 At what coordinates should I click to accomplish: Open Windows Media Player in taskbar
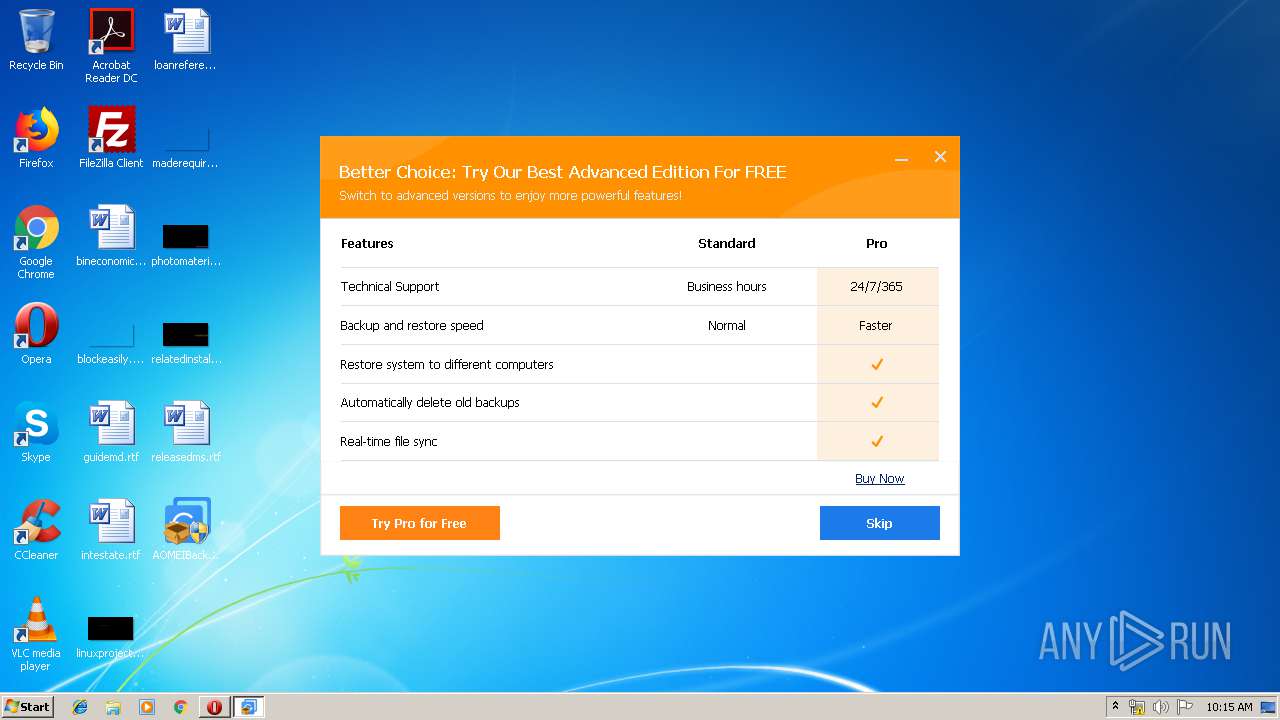[147, 707]
